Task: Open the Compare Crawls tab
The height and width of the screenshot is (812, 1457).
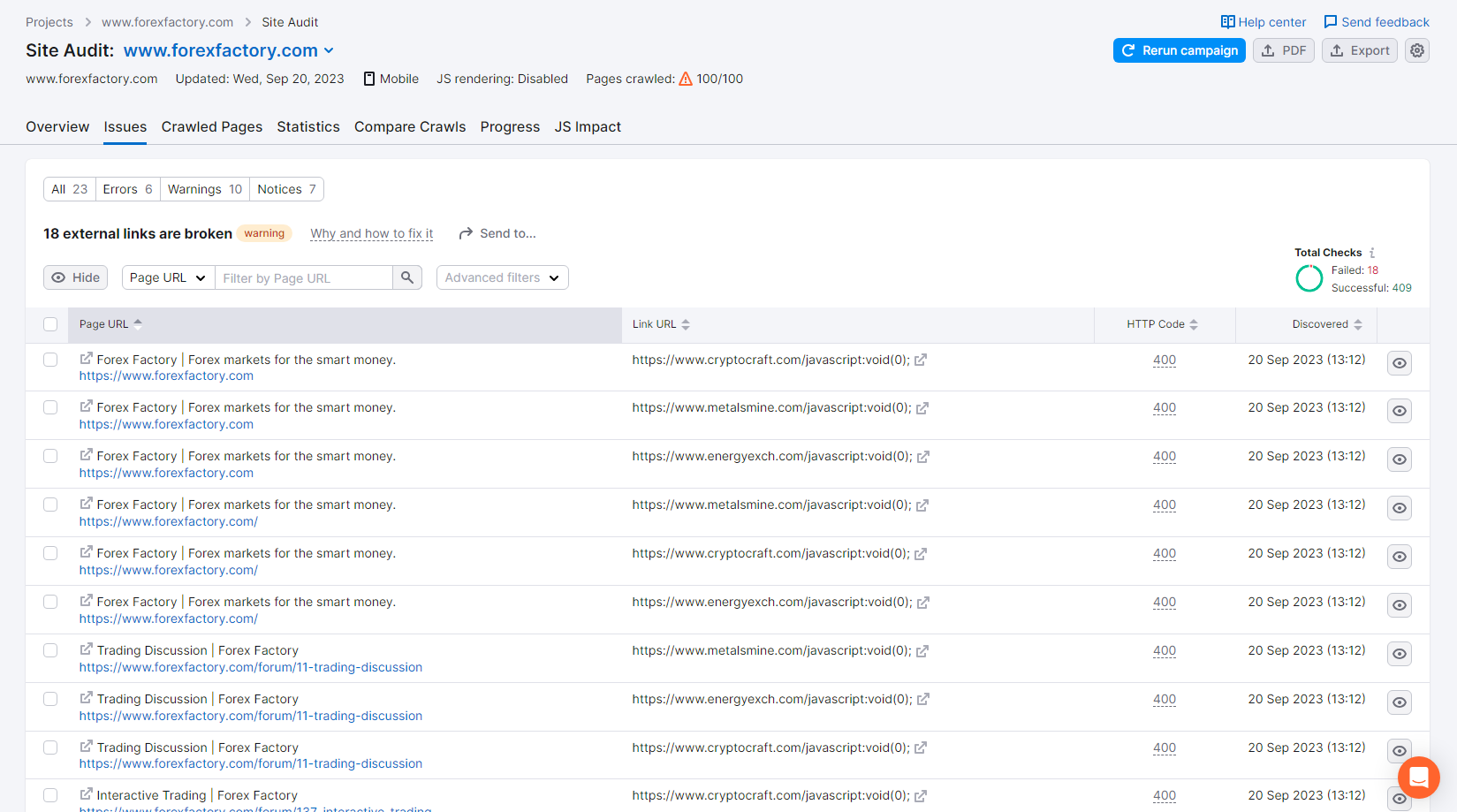Action: point(410,127)
